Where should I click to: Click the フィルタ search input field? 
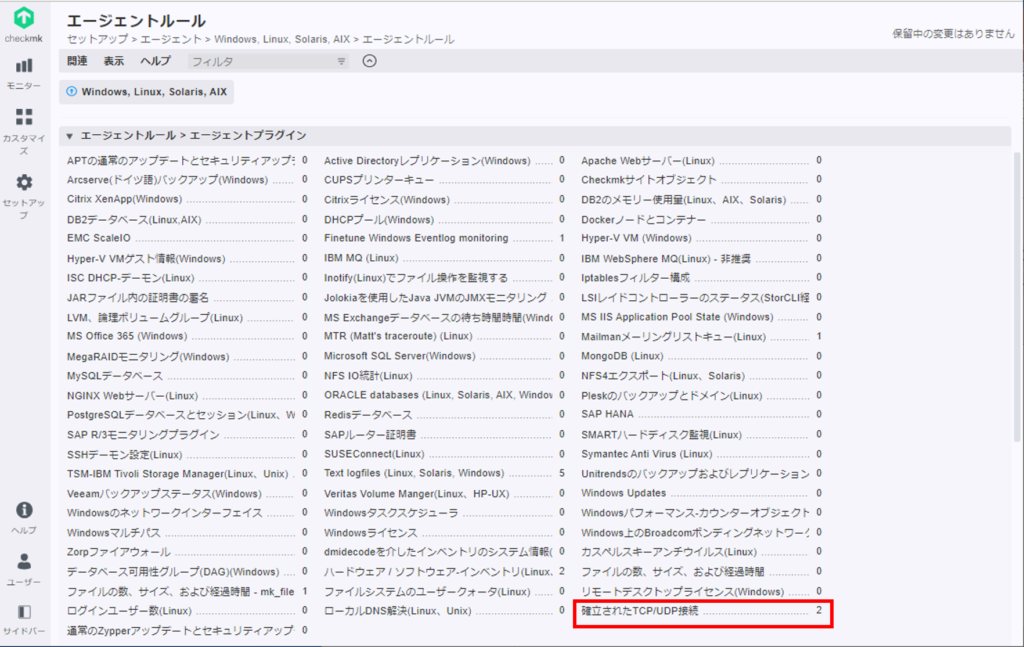(x=268, y=61)
